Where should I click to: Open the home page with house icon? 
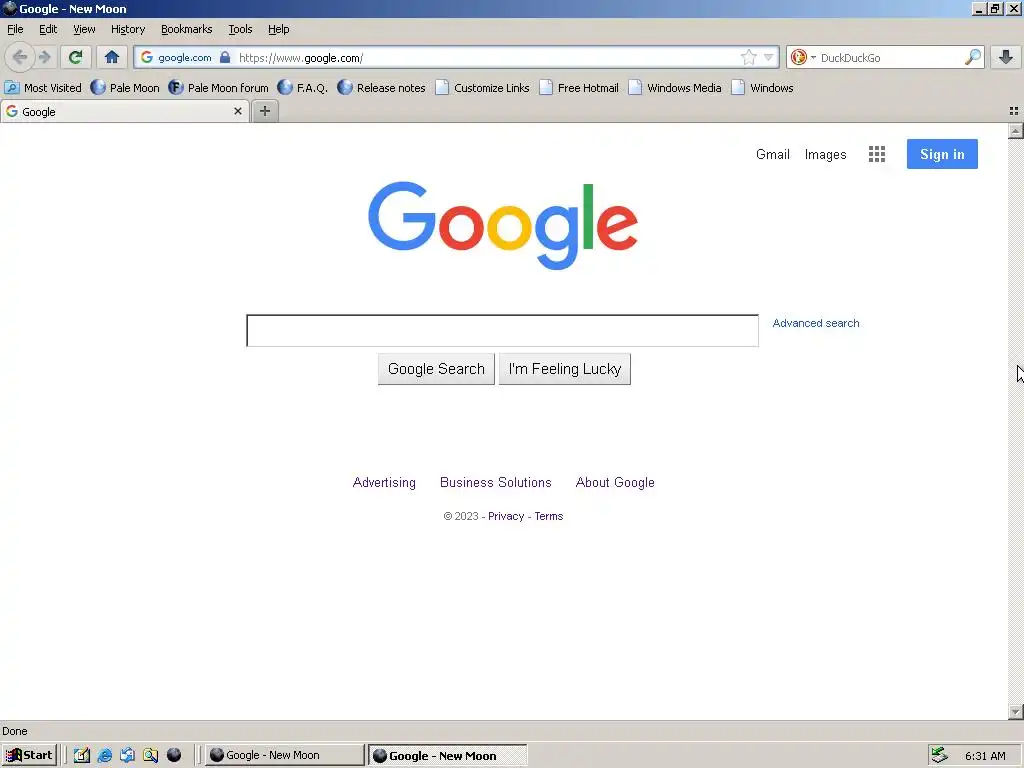(112, 57)
